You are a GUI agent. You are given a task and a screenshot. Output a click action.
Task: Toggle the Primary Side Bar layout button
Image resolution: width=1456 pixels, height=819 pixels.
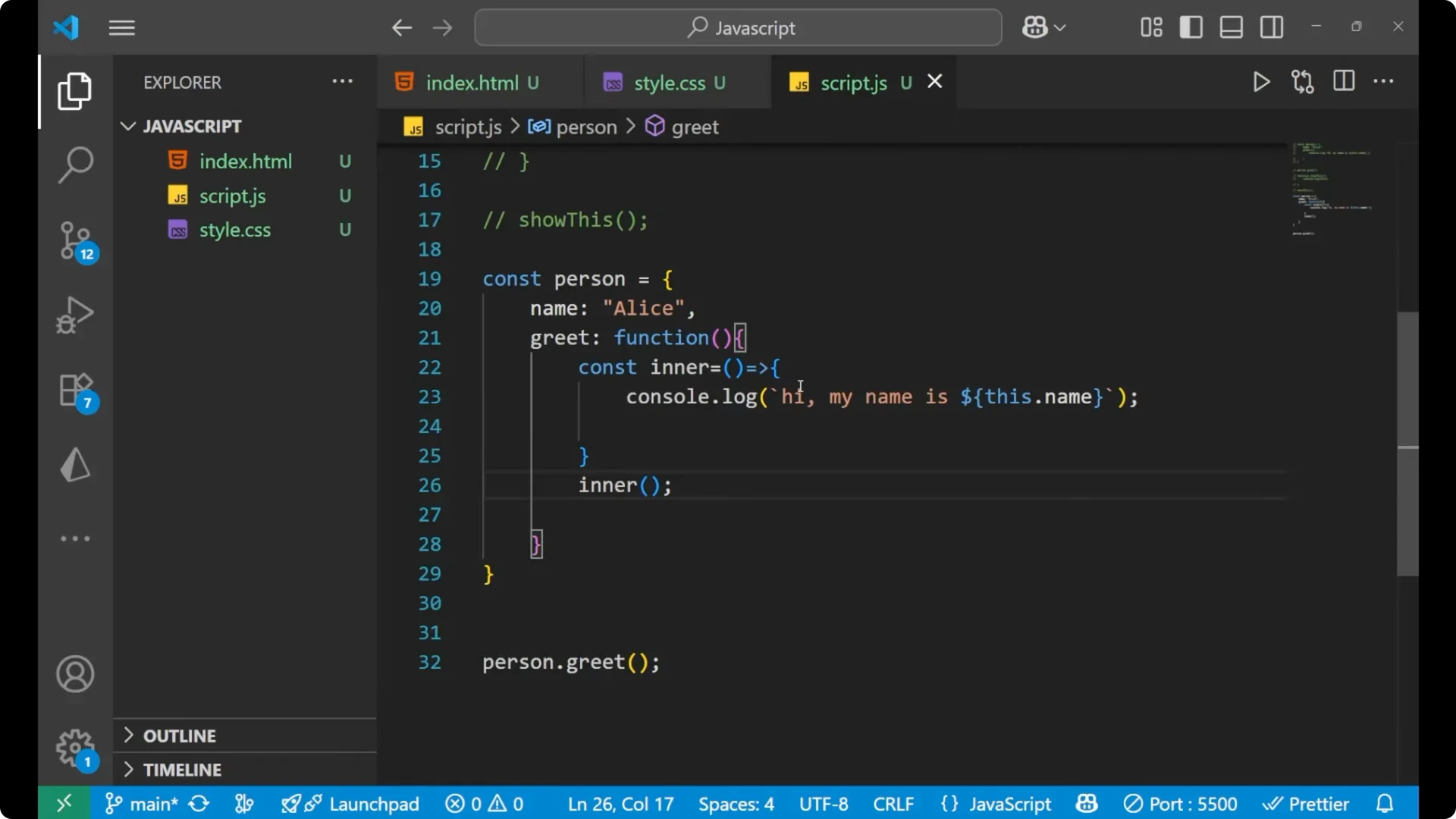pyautogui.click(x=1191, y=28)
